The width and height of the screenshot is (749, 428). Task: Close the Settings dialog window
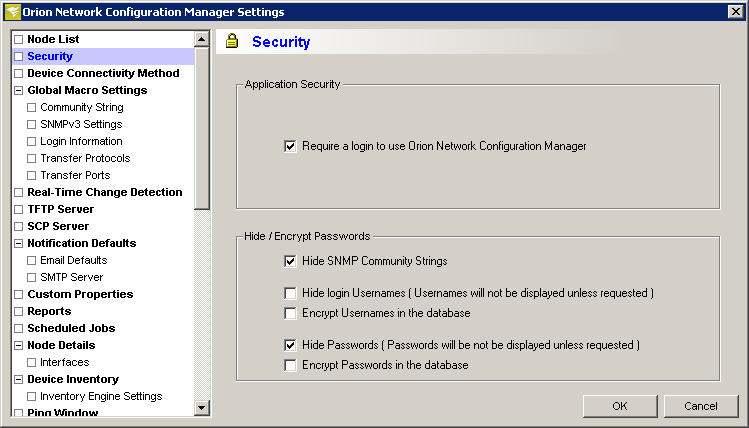(736, 11)
